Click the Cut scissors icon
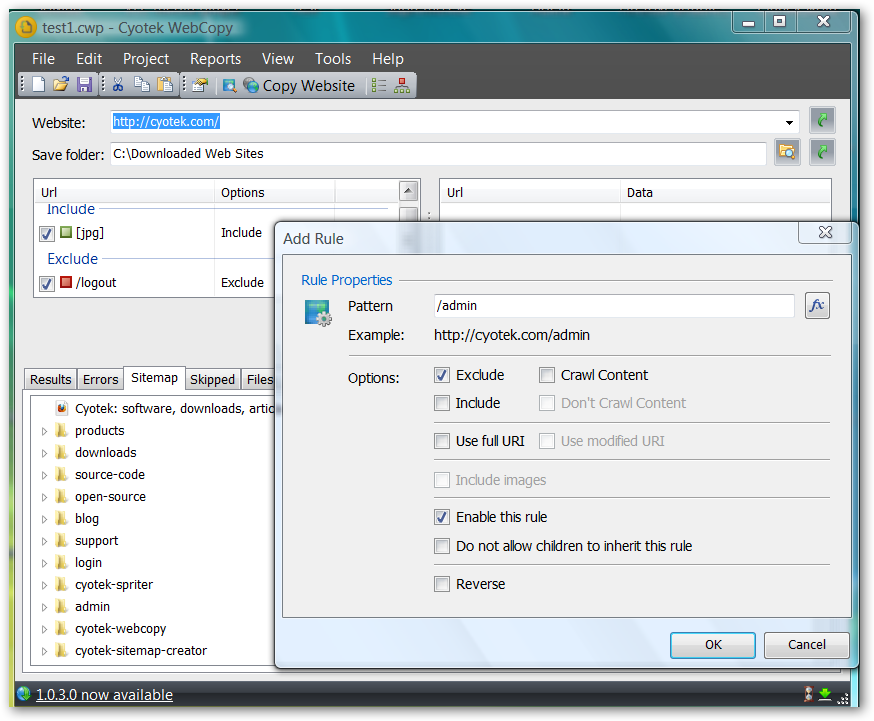 pyautogui.click(x=118, y=85)
